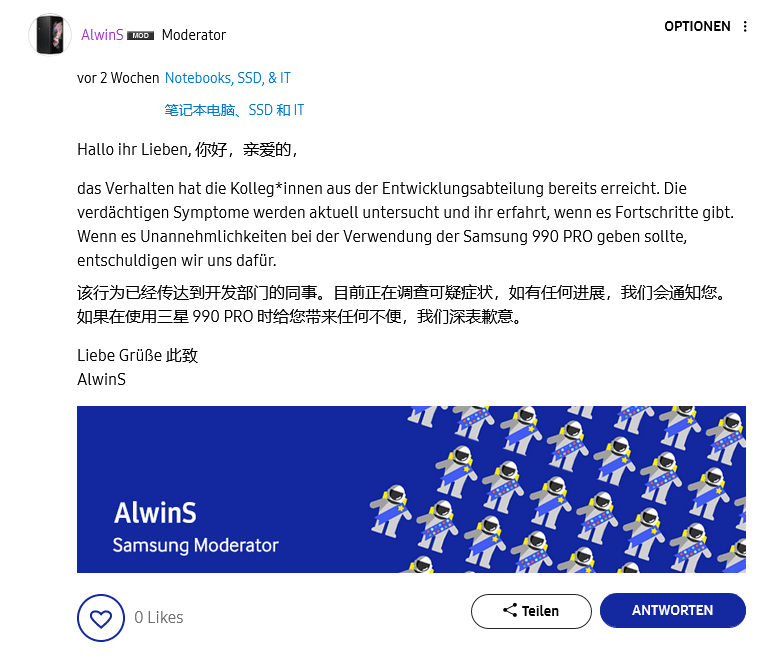Viewport: 775px width, 667px height.
Task: Click the AlwinS username link
Action: [102, 35]
